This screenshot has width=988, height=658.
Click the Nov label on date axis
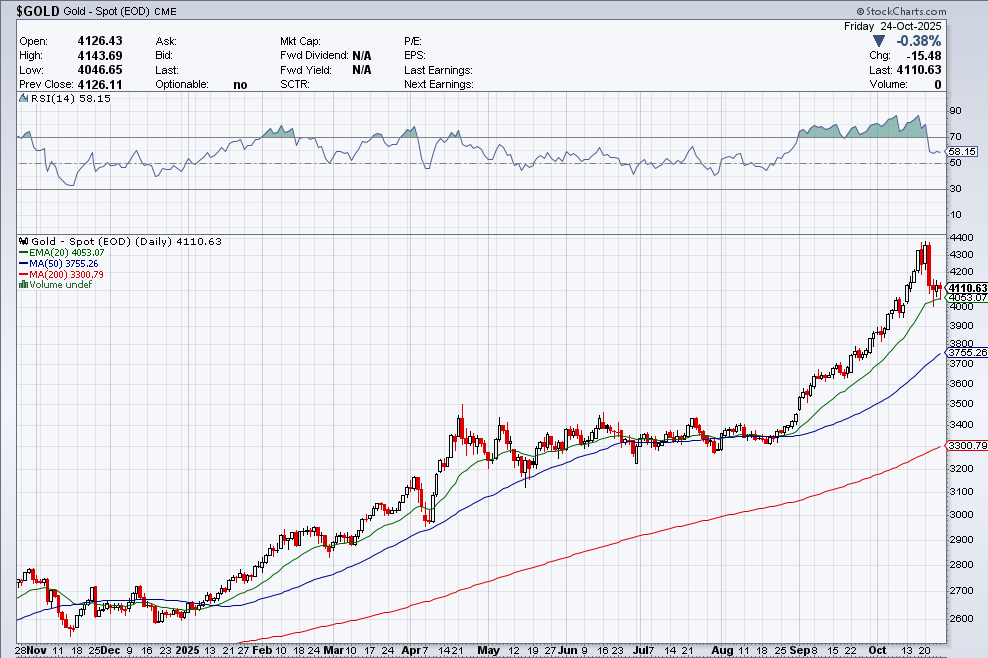(37, 650)
